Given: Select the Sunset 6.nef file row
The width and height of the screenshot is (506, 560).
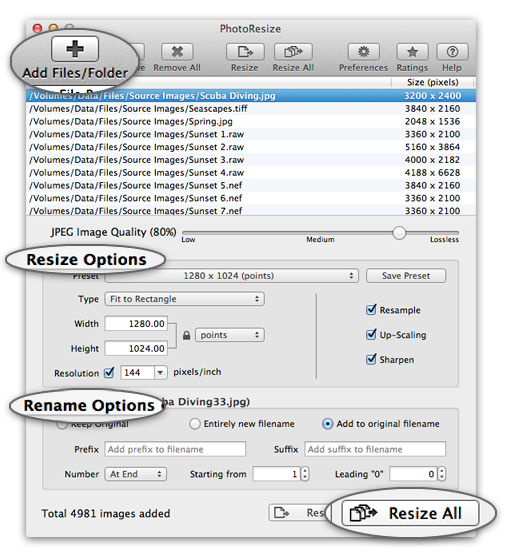Looking at the screenshot, I should coord(251,199).
